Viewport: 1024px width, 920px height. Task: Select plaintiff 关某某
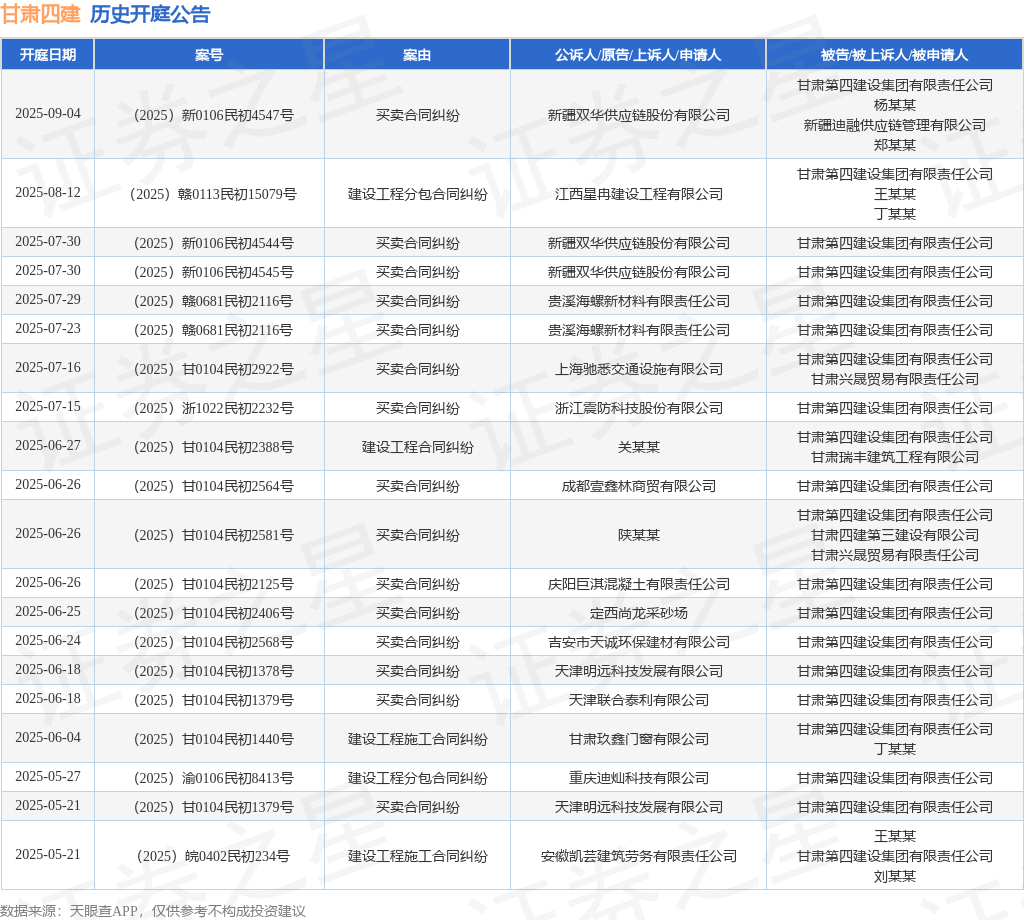639,447
